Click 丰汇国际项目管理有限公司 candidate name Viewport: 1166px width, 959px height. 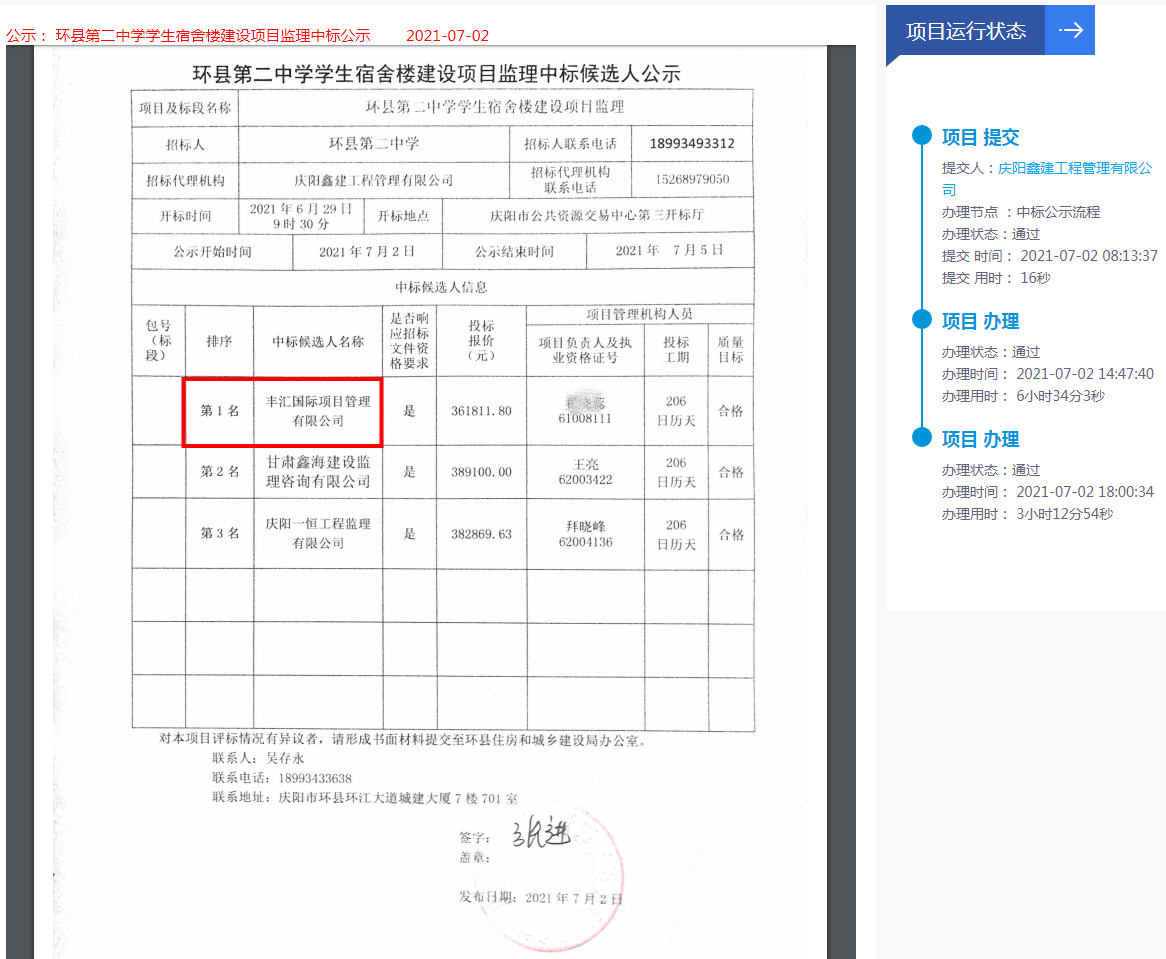318,411
